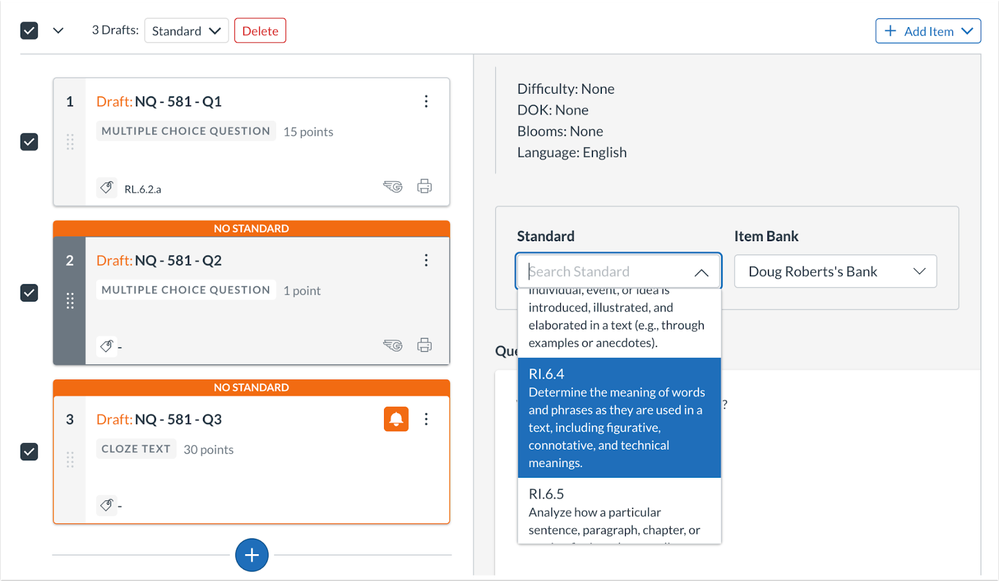Click the print icon on Q1 card
Image resolution: width=999 pixels, height=581 pixels.
click(424, 186)
